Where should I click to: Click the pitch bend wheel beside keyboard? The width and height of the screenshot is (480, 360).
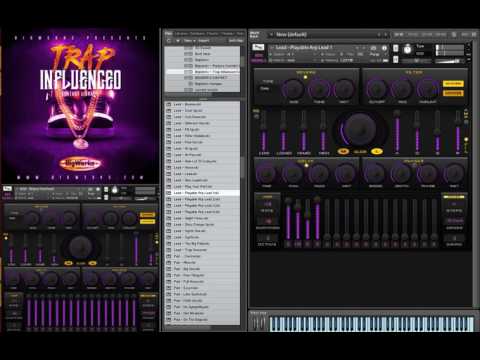click(255, 323)
